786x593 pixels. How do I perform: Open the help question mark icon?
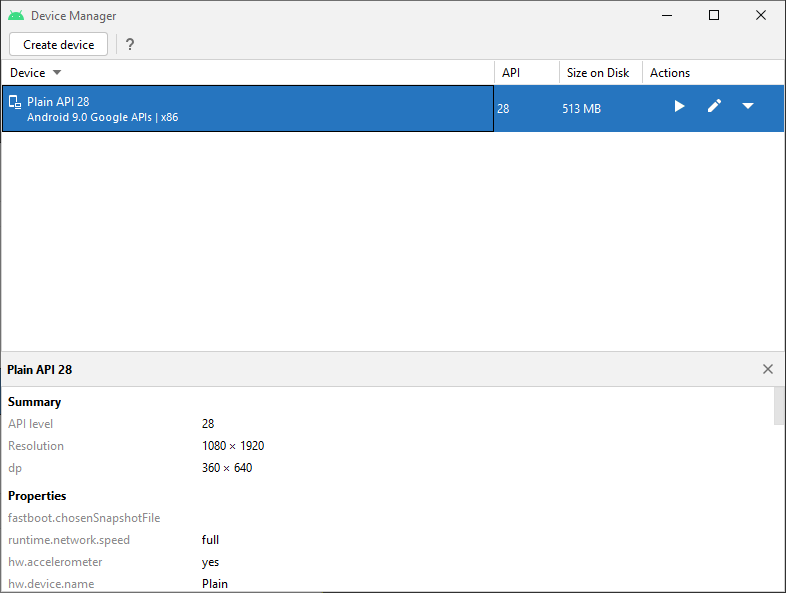(x=130, y=45)
